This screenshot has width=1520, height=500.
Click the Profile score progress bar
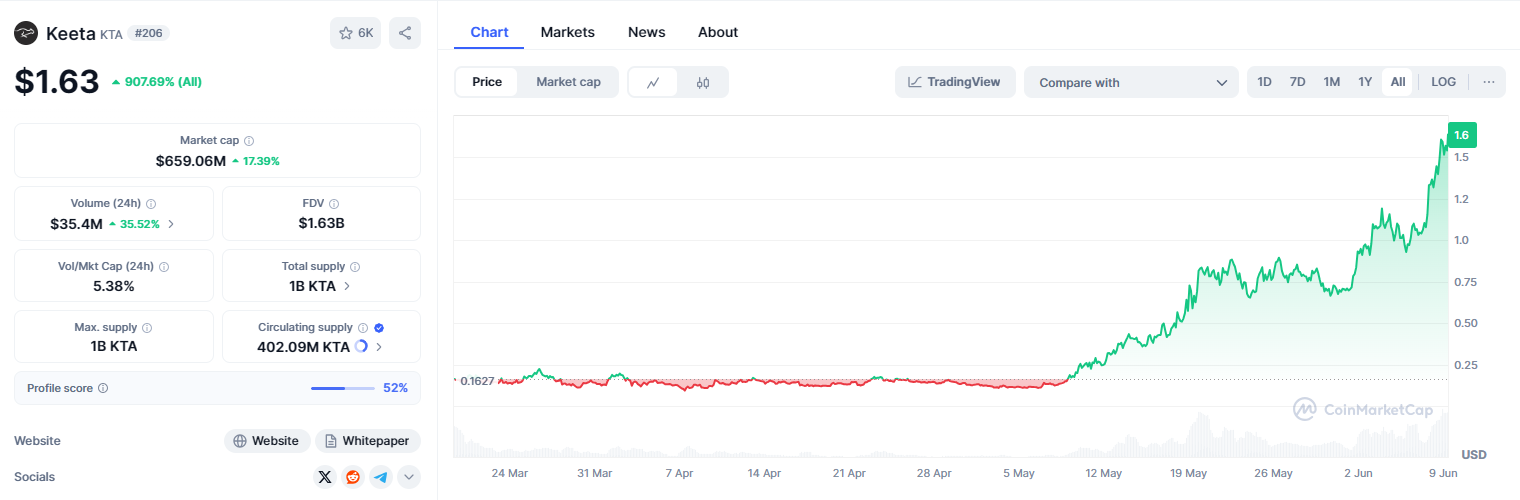[x=343, y=388]
